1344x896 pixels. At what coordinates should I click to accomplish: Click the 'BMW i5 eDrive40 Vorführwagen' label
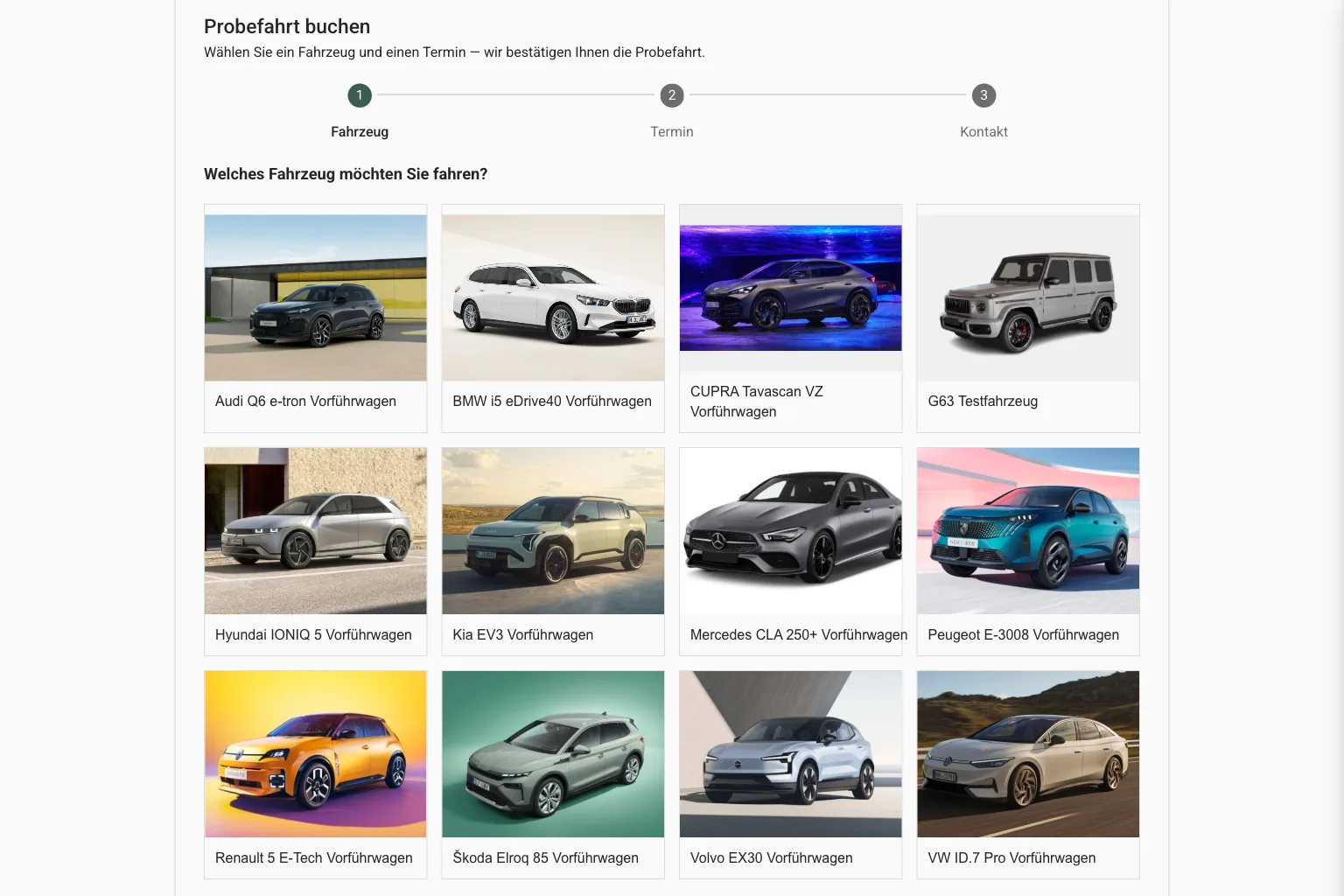coord(552,402)
